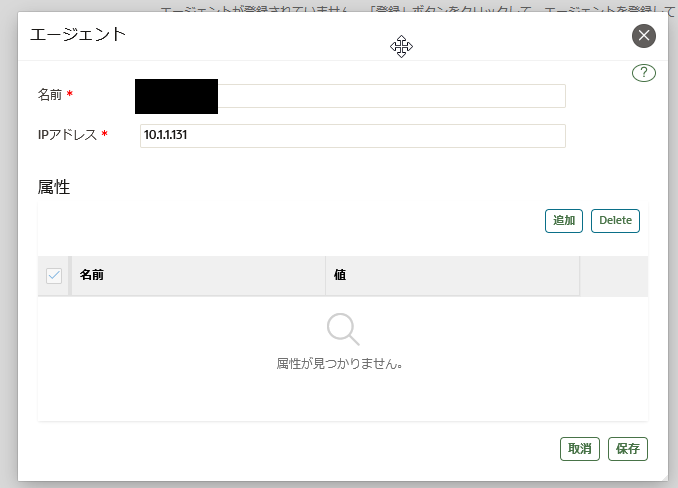The image size is (678, 488).
Task: Close the エージェント dialog with the X icon
Action: coord(643,36)
